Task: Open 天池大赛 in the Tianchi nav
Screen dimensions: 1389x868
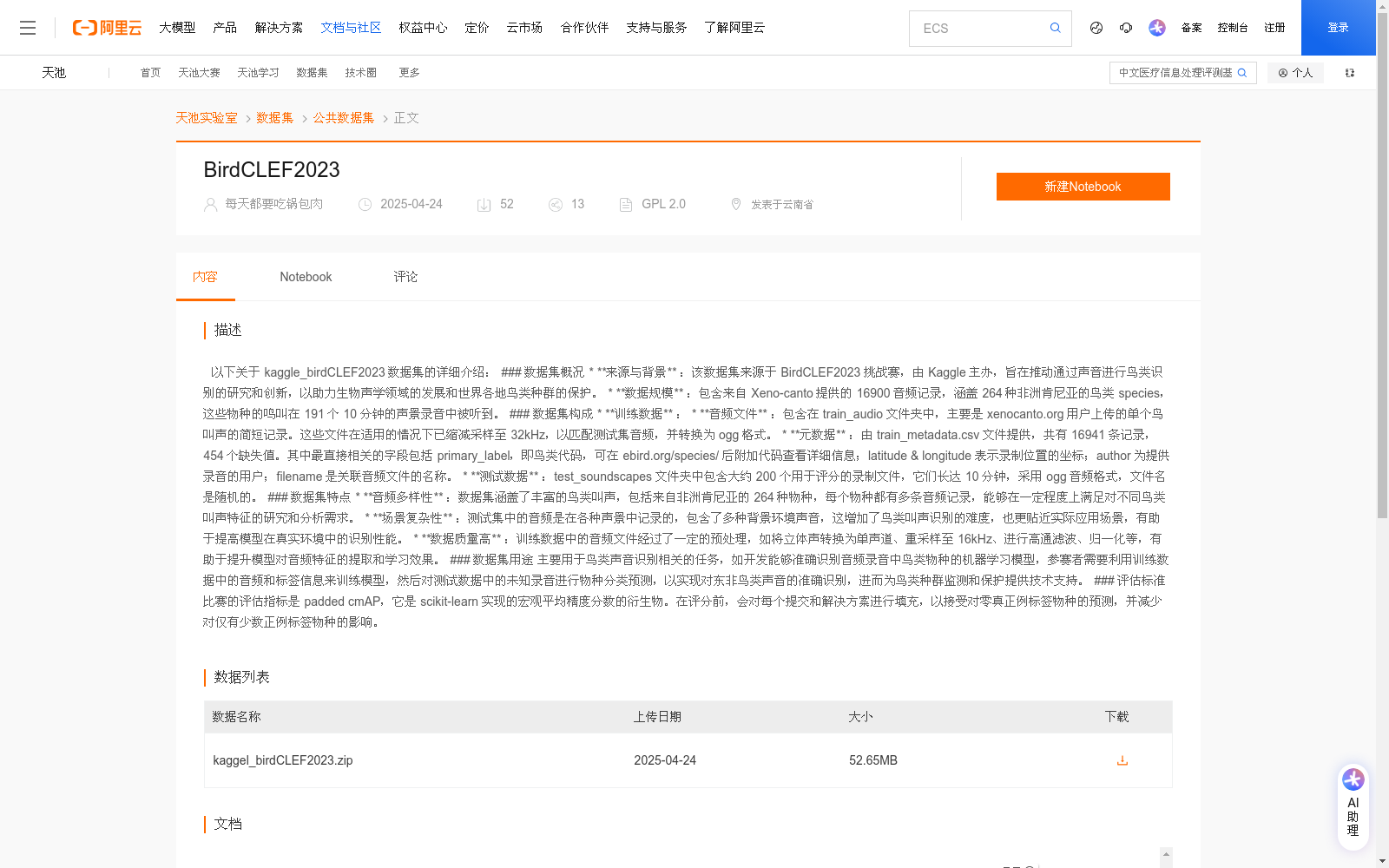Action: click(x=199, y=73)
